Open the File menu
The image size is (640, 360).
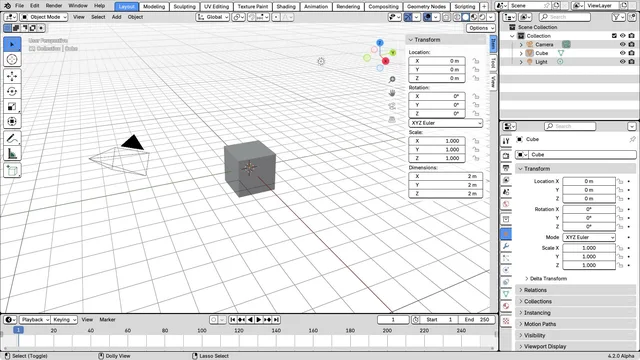pyautogui.click(x=19, y=6)
